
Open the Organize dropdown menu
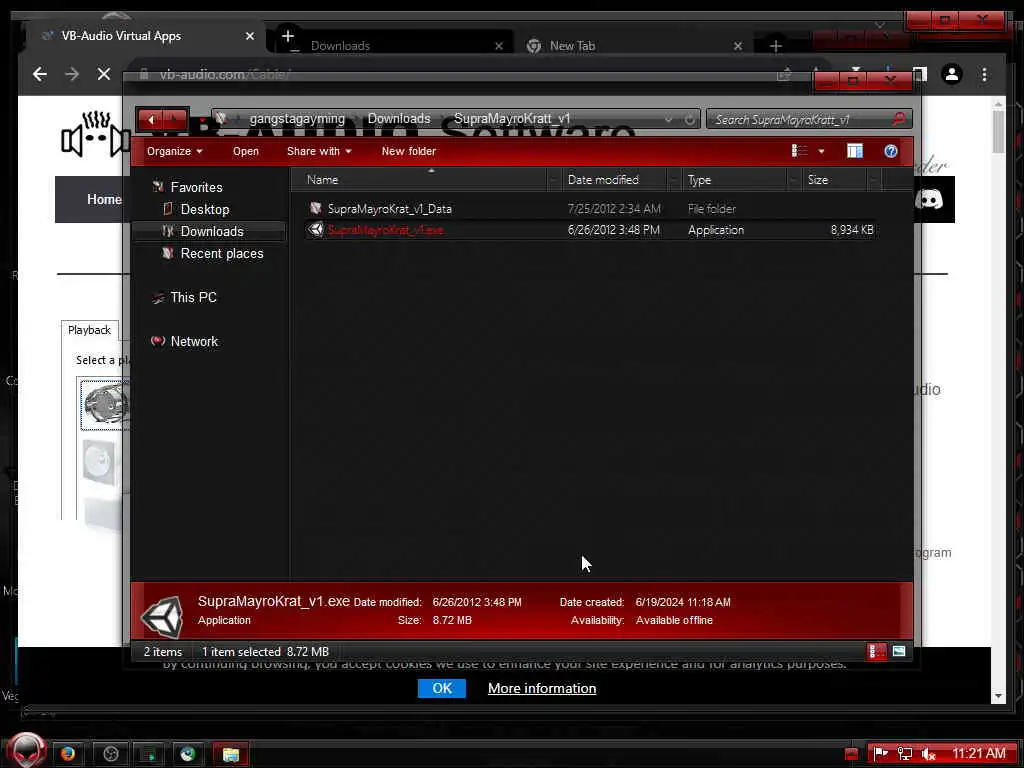[x=174, y=151]
